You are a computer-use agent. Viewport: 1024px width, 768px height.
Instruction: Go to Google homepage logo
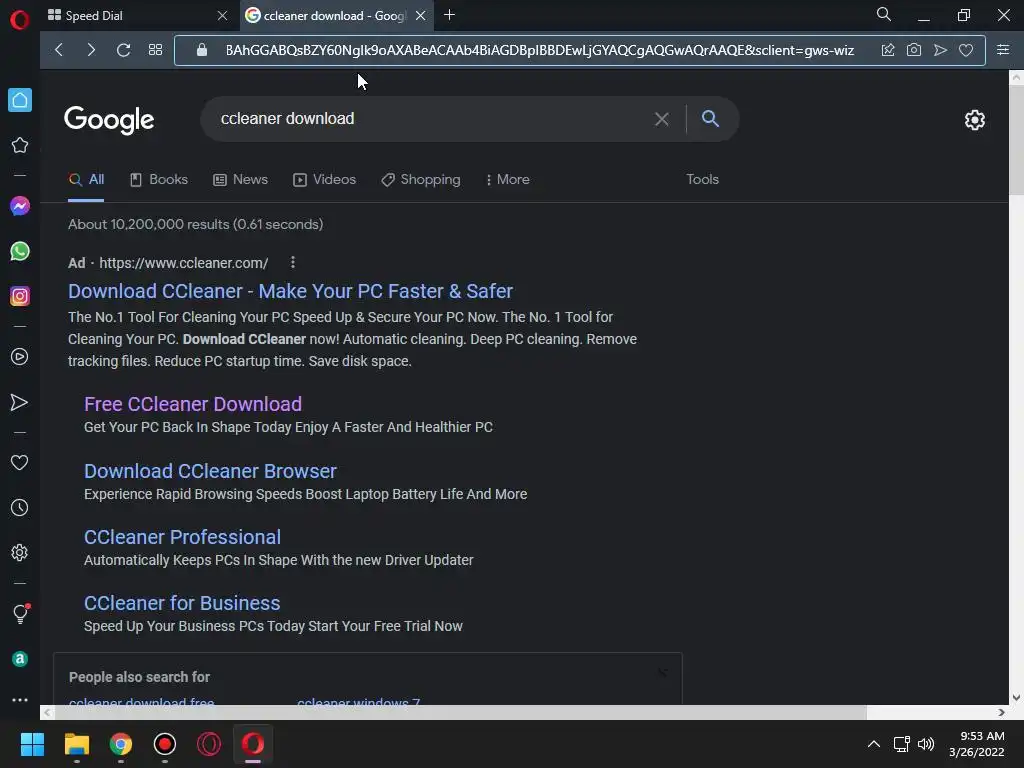[x=109, y=120]
